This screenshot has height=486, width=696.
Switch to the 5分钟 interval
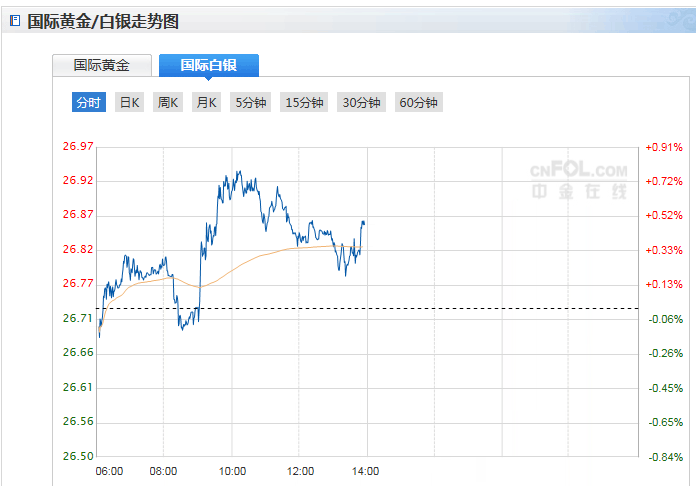click(250, 102)
